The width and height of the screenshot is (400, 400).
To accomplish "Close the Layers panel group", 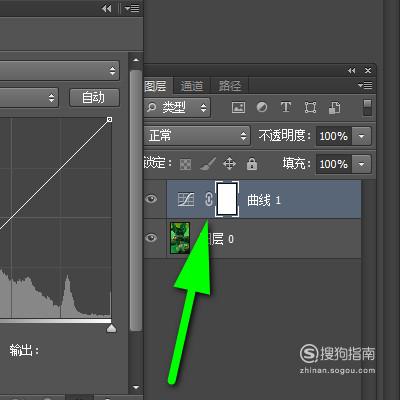I will pyautogui.click(x=368, y=71).
